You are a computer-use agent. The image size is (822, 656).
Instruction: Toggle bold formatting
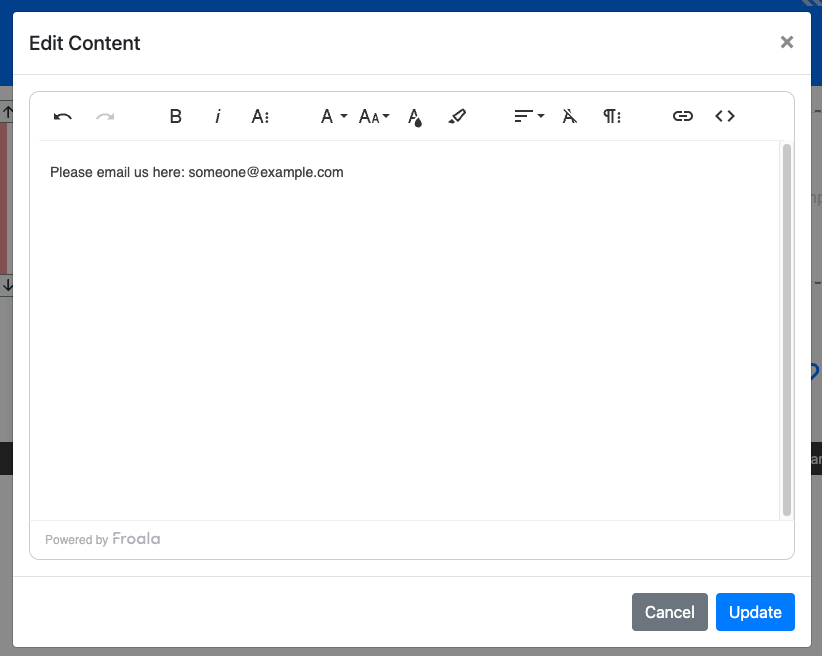pyautogui.click(x=176, y=116)
